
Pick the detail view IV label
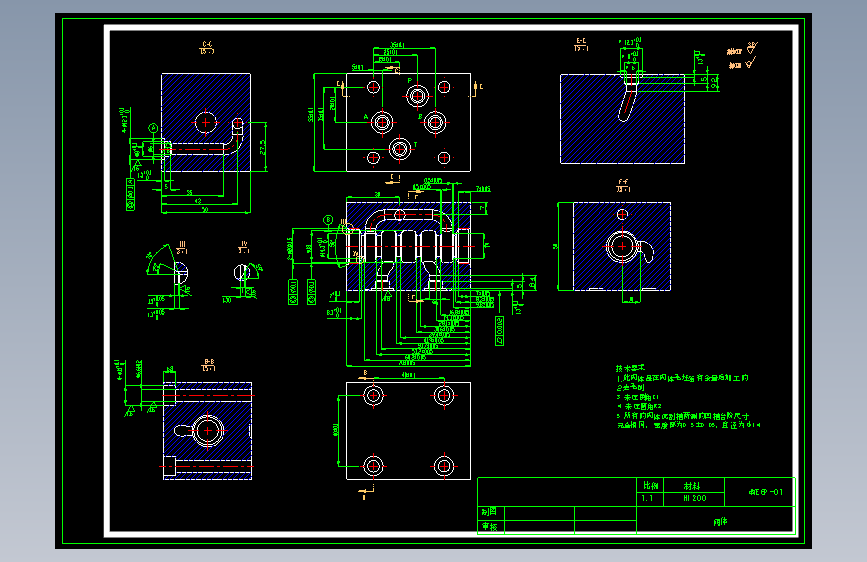click(243, 247)
